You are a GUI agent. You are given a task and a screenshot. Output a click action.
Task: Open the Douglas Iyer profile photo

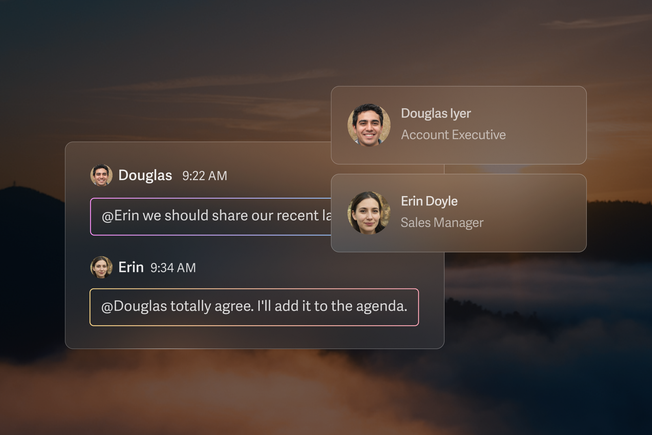369,125
